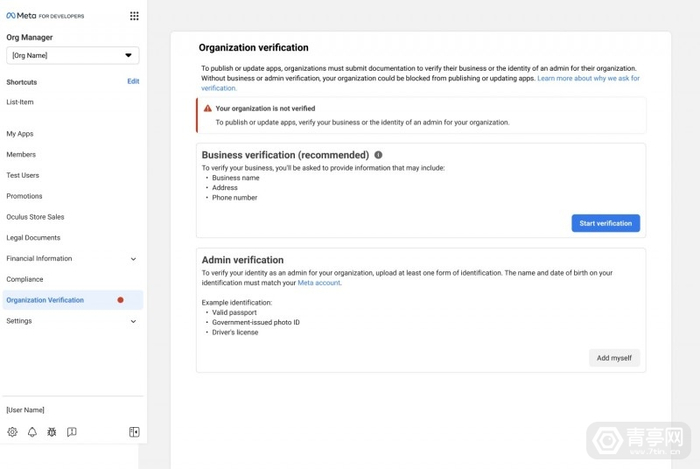The image size is (700, 469).
Task: Open settings gear icon at sidebar bottom
Action: (x=13, y=432)
